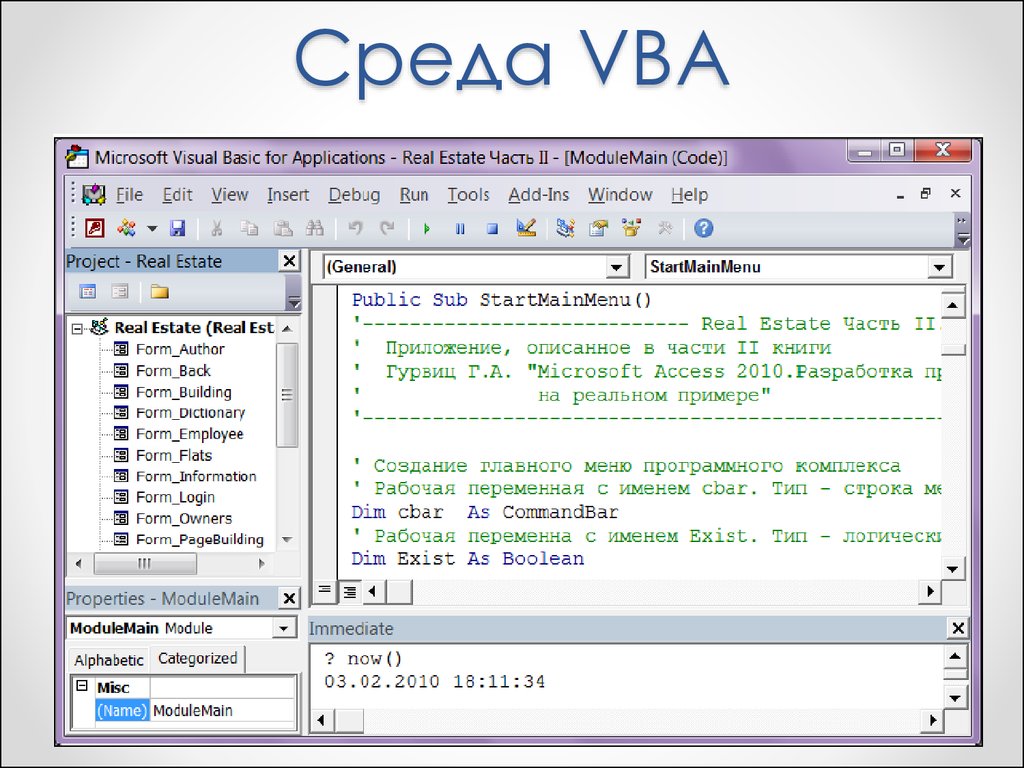Screen dimensions: 1024x768
Task: Open Find with the binoculars icon
Action: coord(315,229)
